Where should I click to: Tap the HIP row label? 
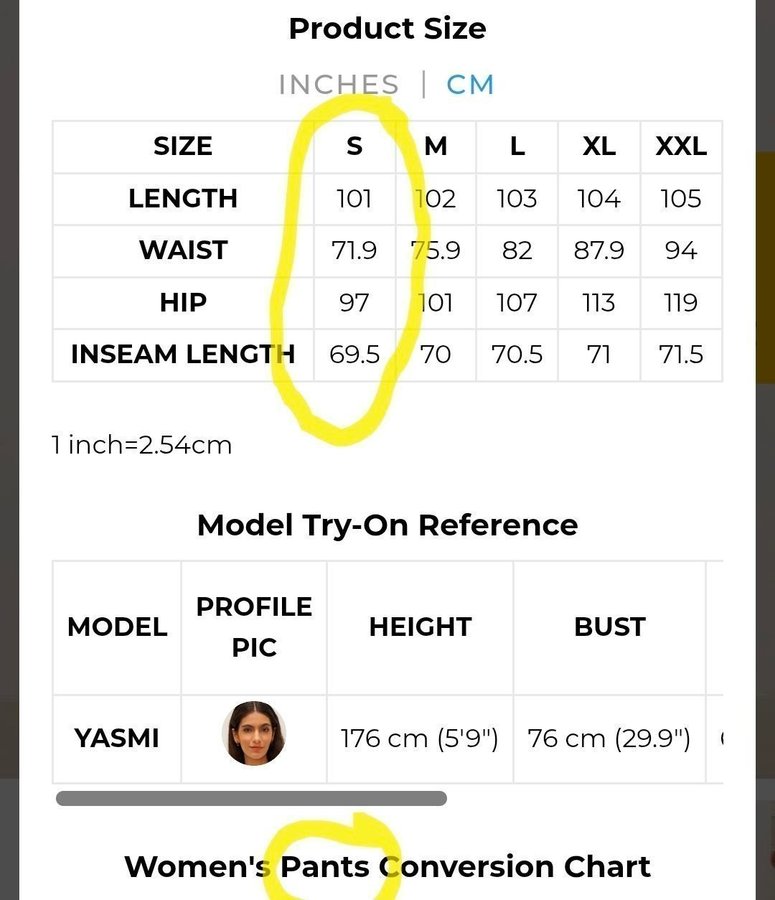[183, 302]
